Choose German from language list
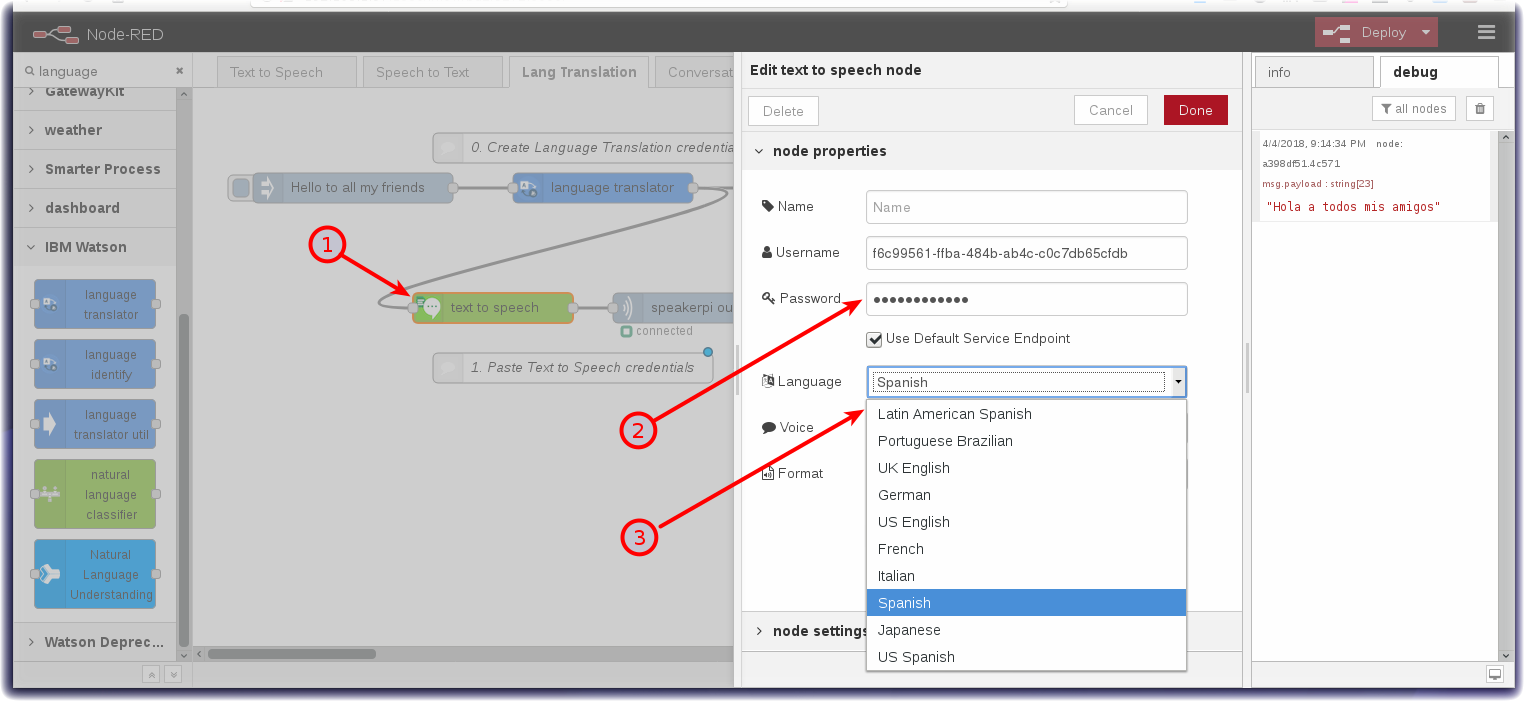1524x701 pixels. [1026, 495]
